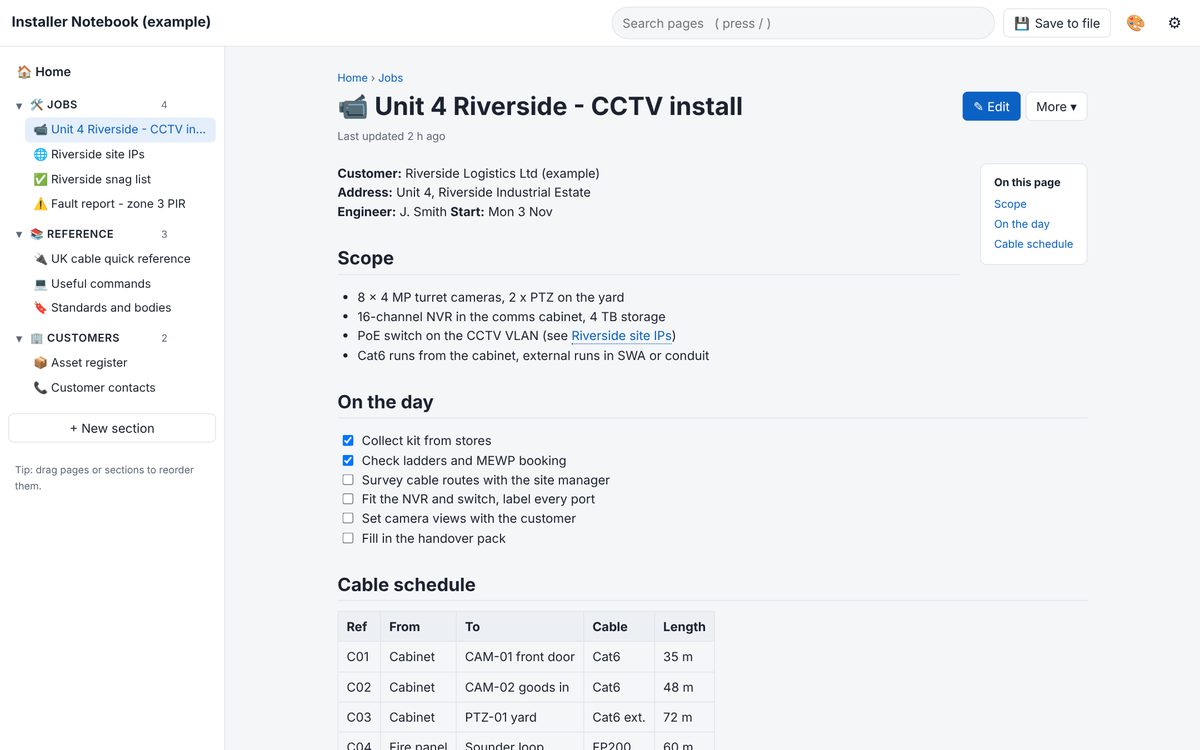
Task: Open Useful commands page
Action: pos(120,284)
